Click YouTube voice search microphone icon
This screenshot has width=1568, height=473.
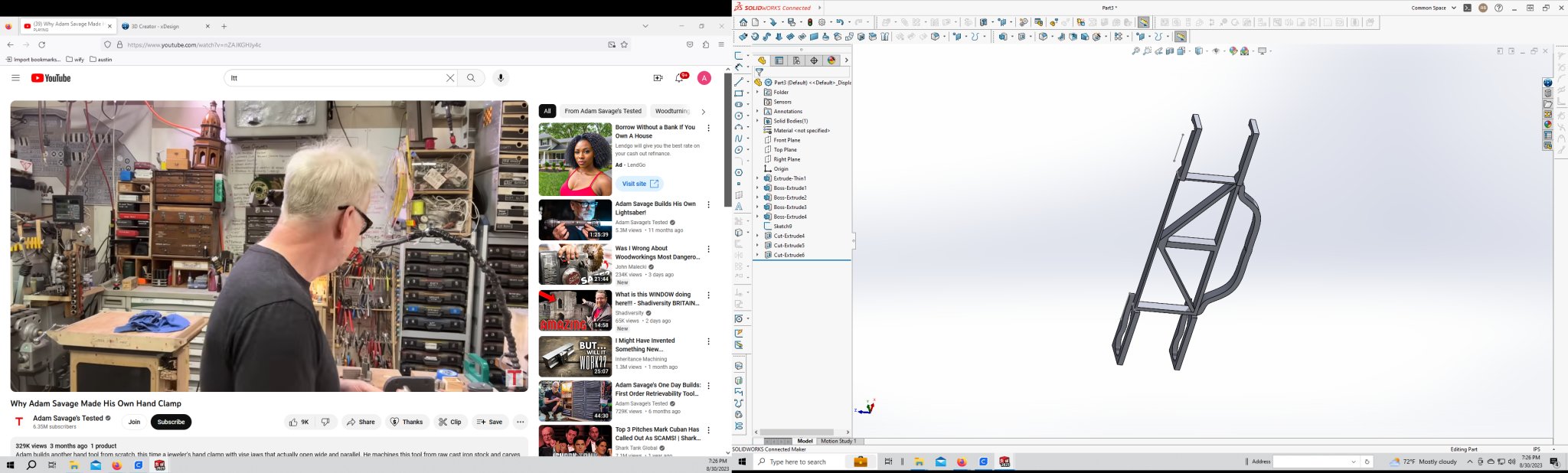(501, 78)
